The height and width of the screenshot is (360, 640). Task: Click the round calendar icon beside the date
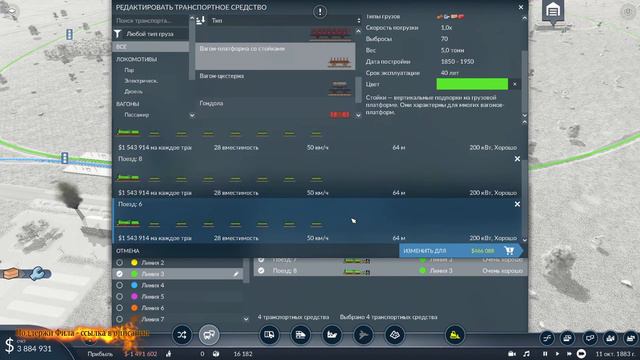click(x=581, y=353)
